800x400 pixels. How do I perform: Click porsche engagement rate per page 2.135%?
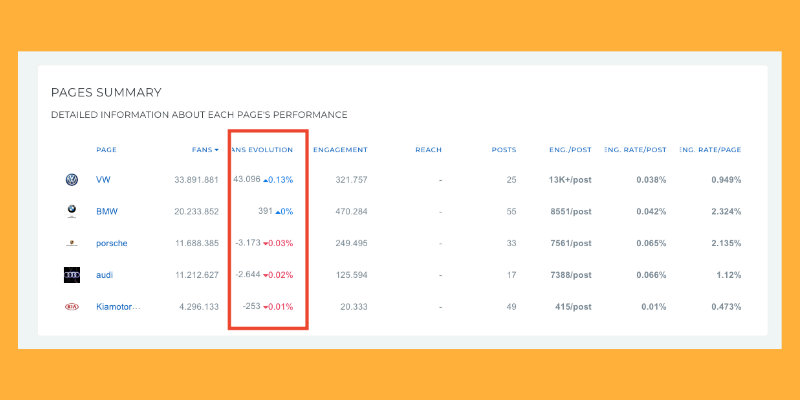727,243
